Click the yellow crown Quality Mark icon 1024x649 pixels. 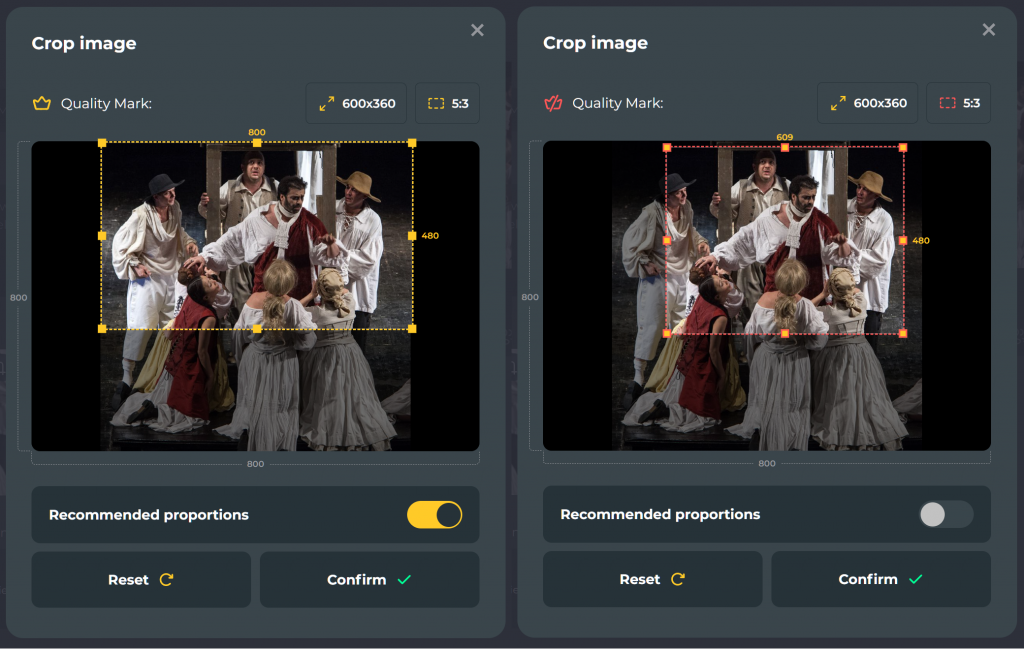click(41, 103)
